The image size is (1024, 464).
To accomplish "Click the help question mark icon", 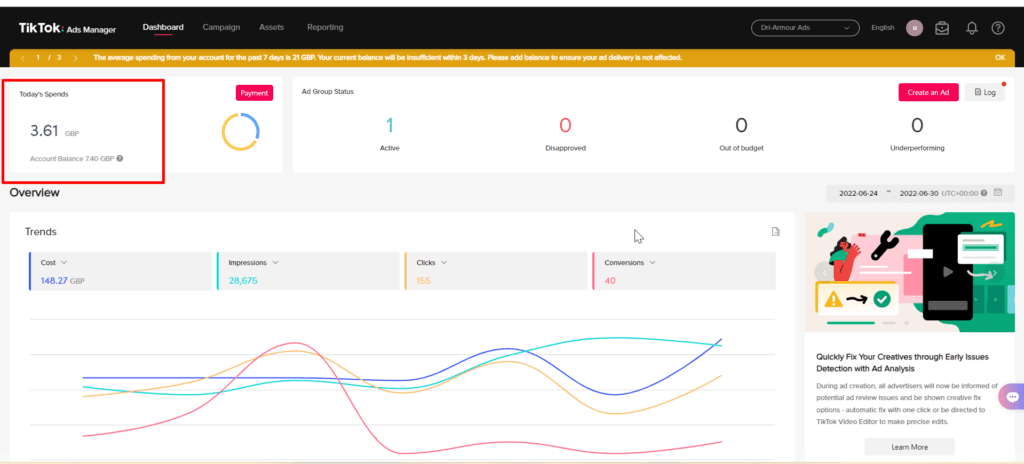I will click(x=998, y=28).
